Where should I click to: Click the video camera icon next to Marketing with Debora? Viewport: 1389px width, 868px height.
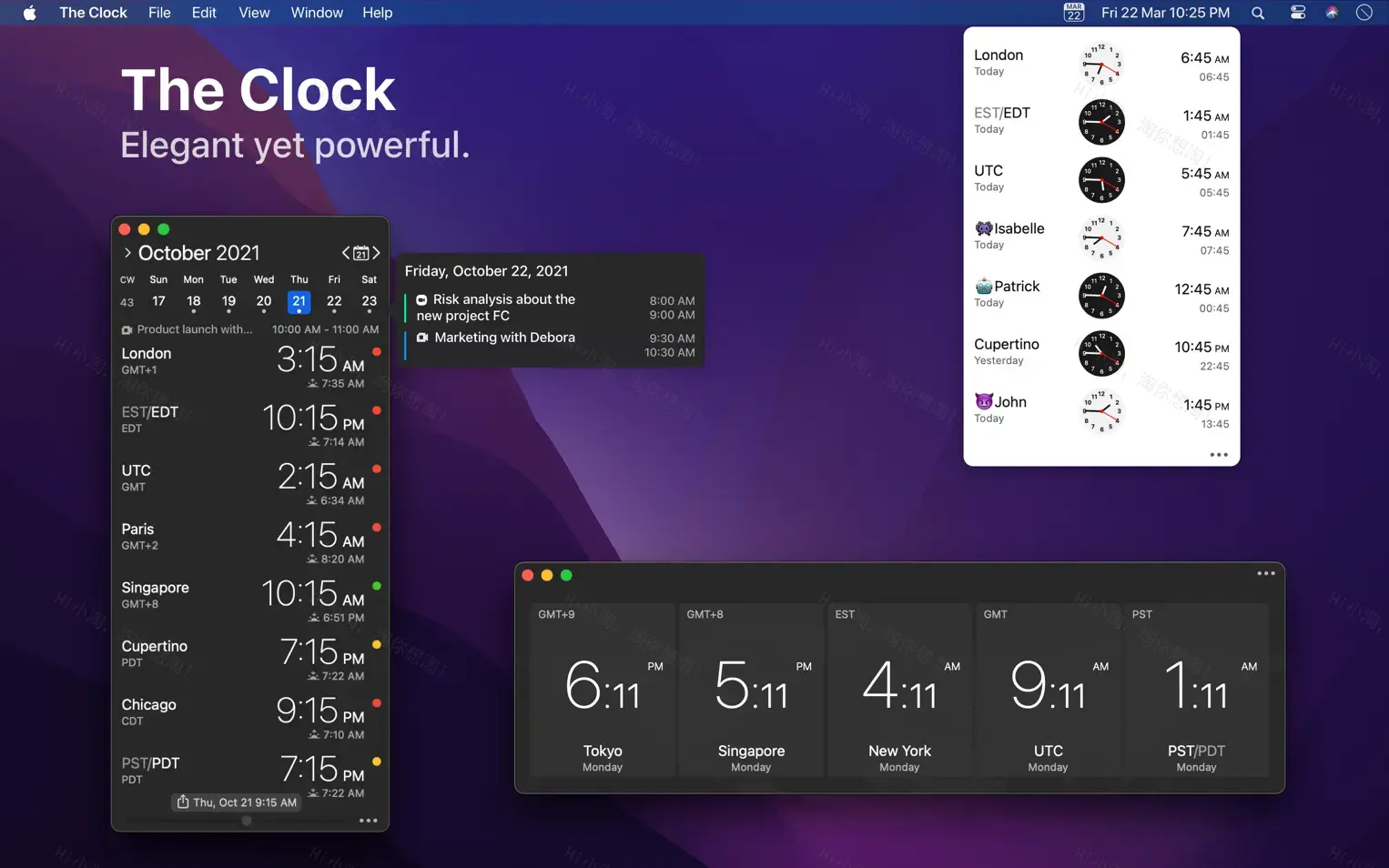421,337
